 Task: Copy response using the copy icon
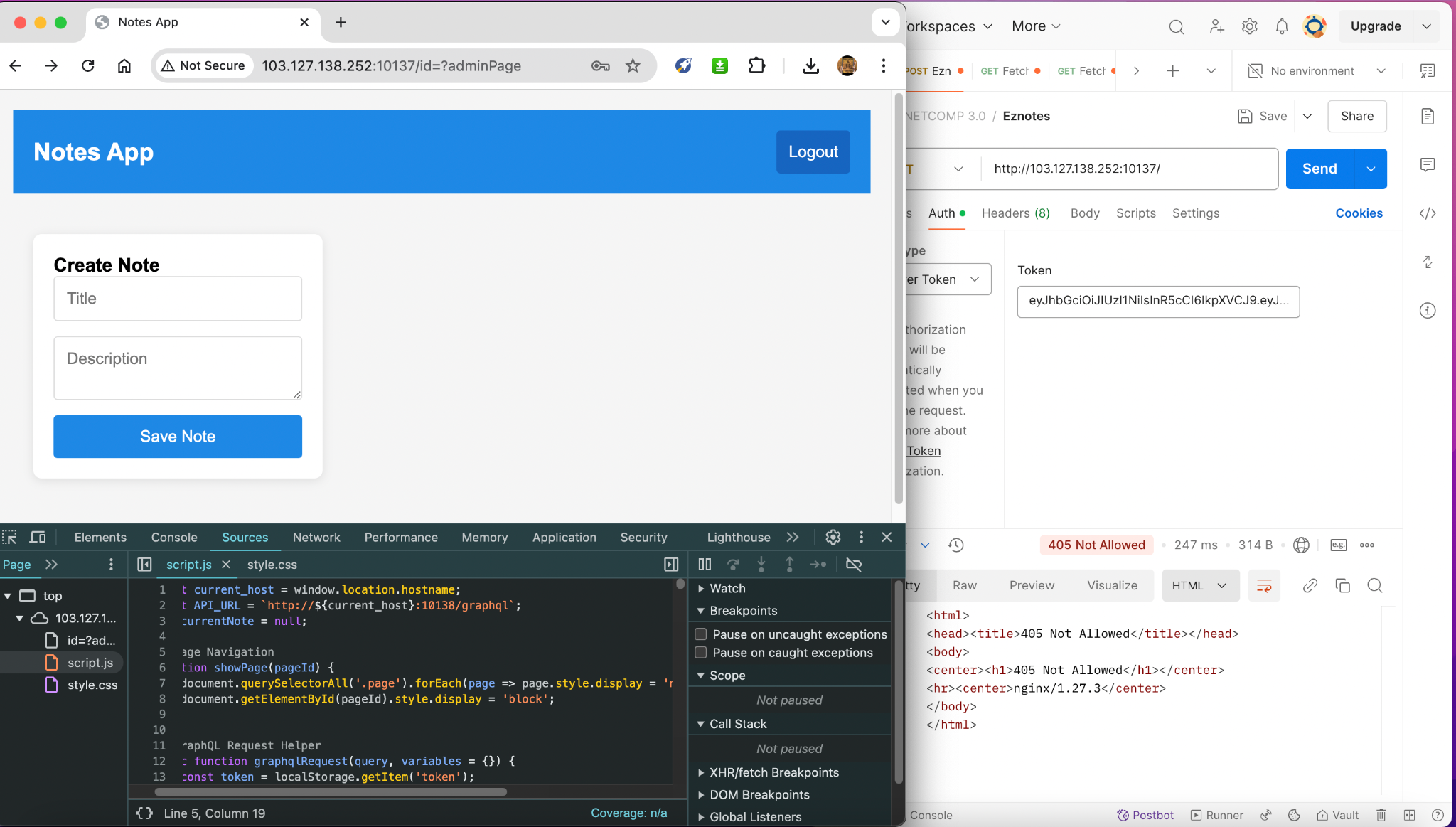coord(1342,585)
